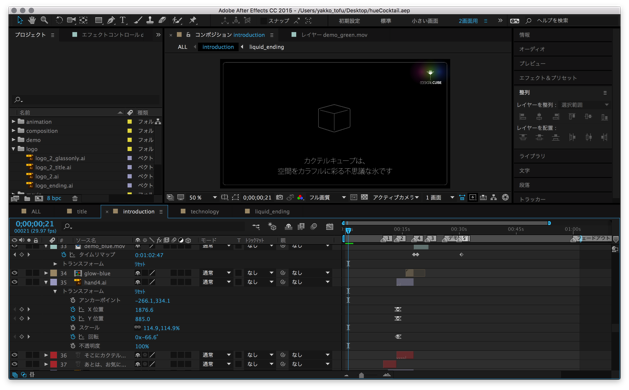The width and height of the screenshot is (629, 390).
Task: Click the new folder icon in Project panel
Action: click(27, 198)
